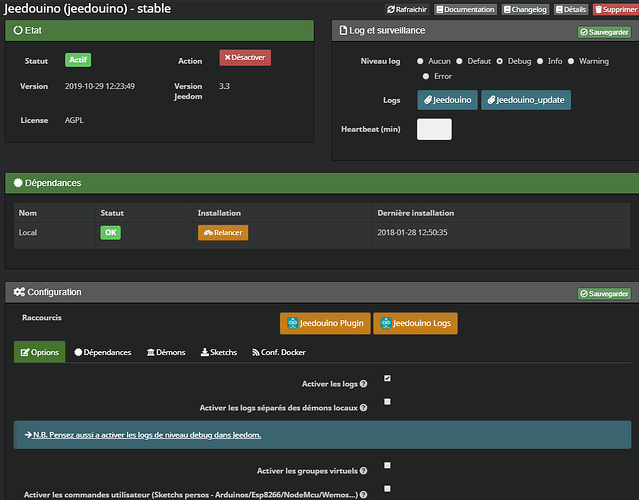Click the last installation date 2018-01-28 12:50:35
Screen dimensions: 639x500
click(412, 232)
